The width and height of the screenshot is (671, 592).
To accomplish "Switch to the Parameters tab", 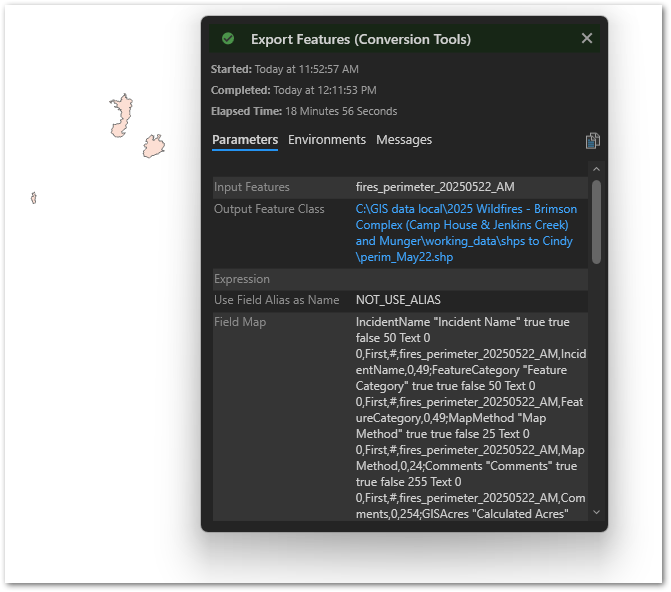I will click(245, 140).
